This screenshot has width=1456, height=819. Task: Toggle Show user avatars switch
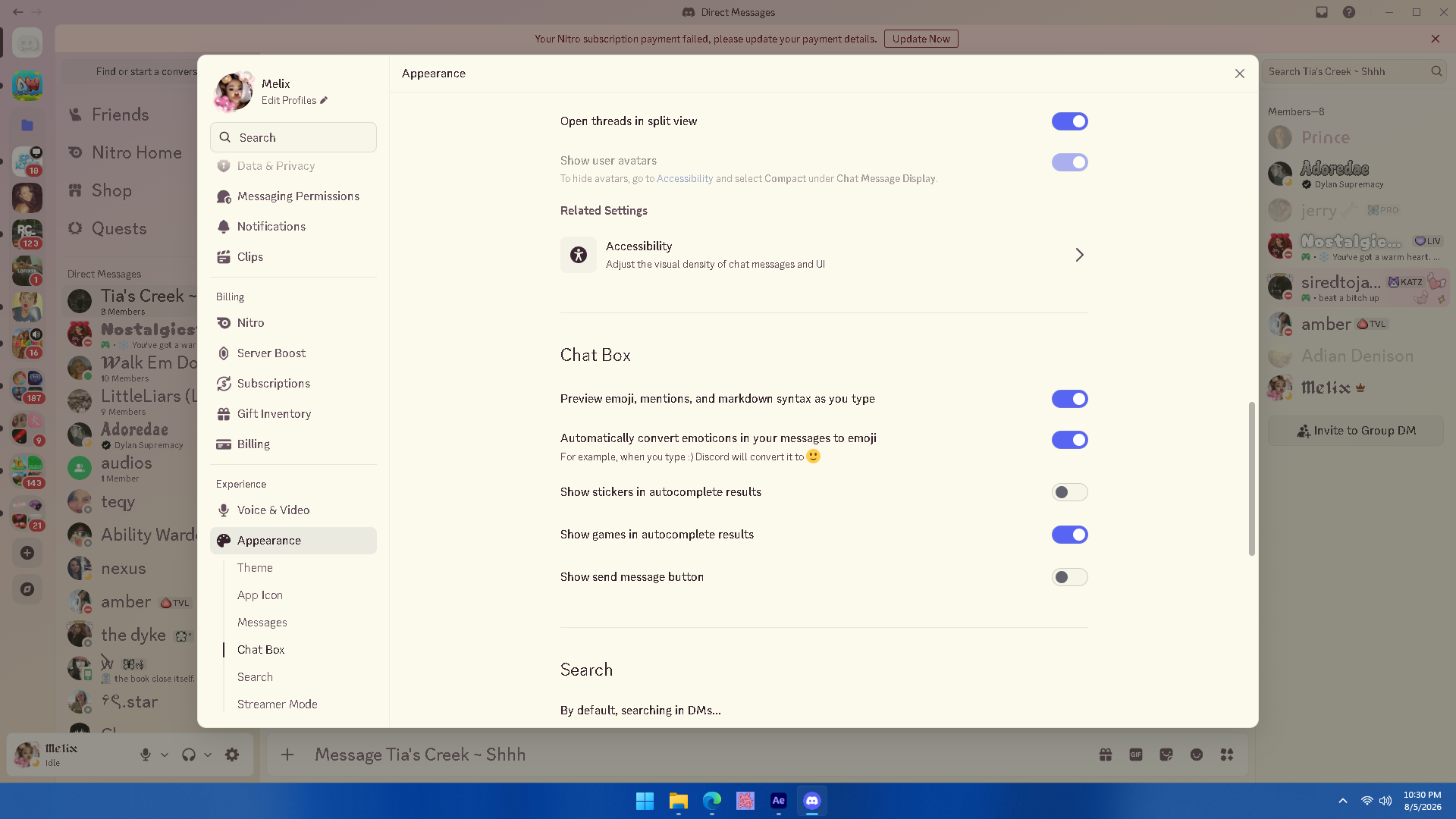coord(1069,162)
